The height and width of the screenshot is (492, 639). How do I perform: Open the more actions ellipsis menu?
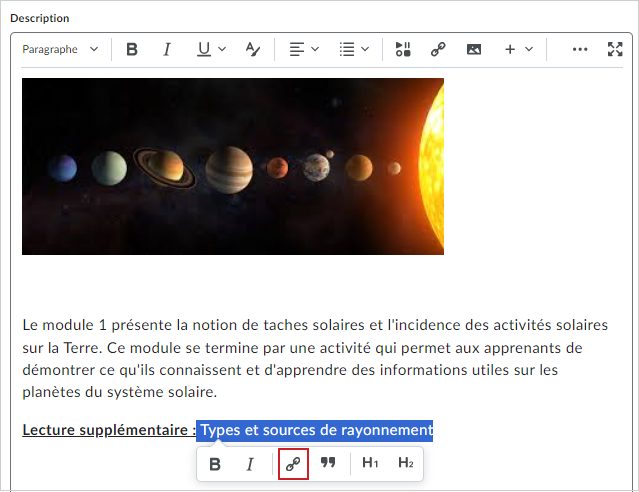tap(580, 49)
